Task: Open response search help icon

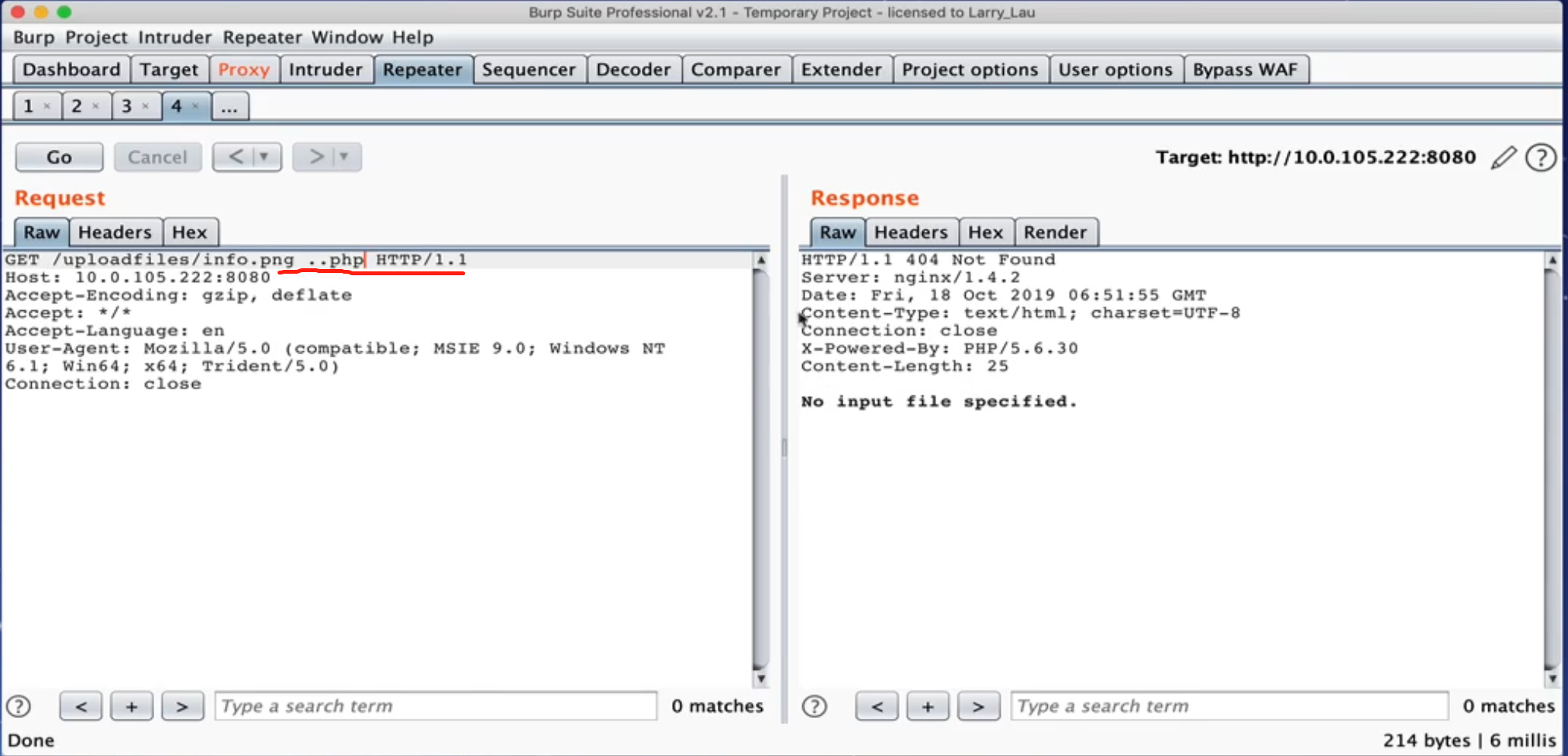Action: [815, 706]
